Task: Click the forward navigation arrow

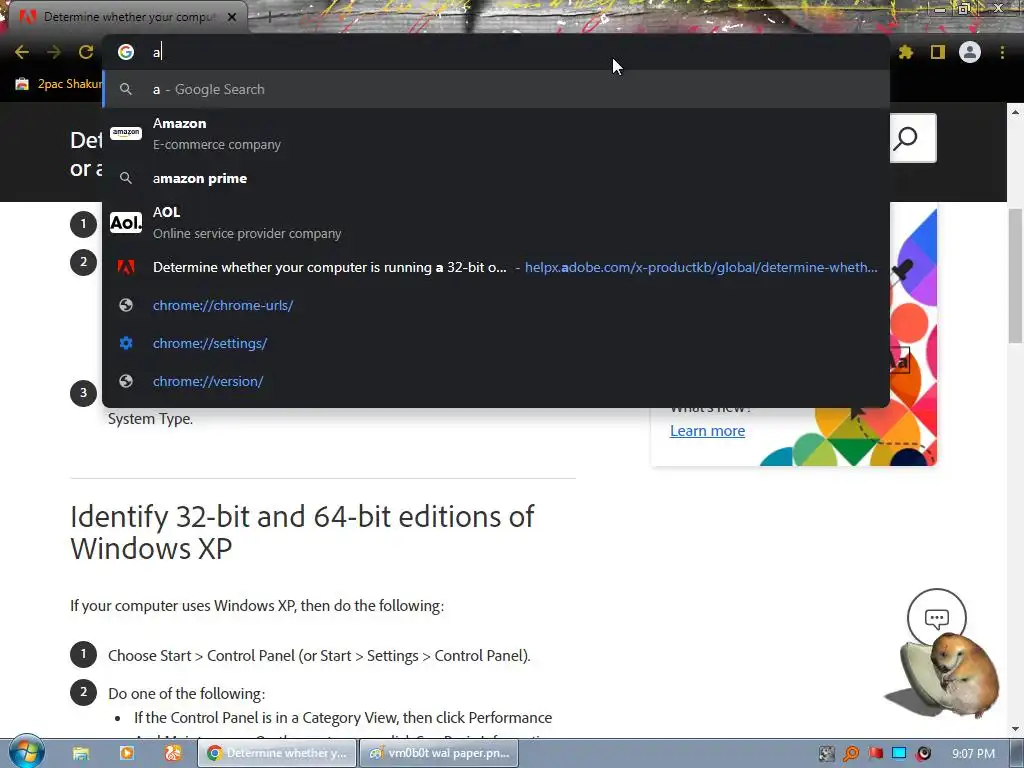Action: [54, 52]
